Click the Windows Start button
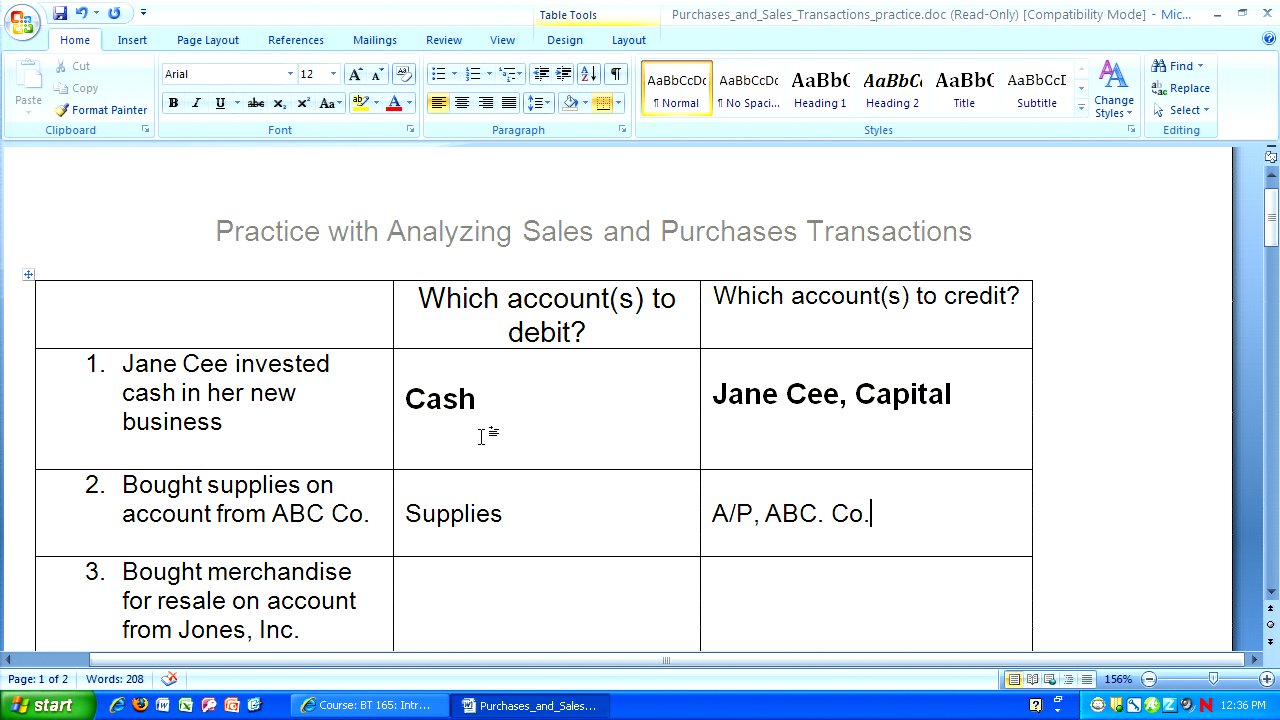Viewport: 1280px width, 720px height. point(42,705)
